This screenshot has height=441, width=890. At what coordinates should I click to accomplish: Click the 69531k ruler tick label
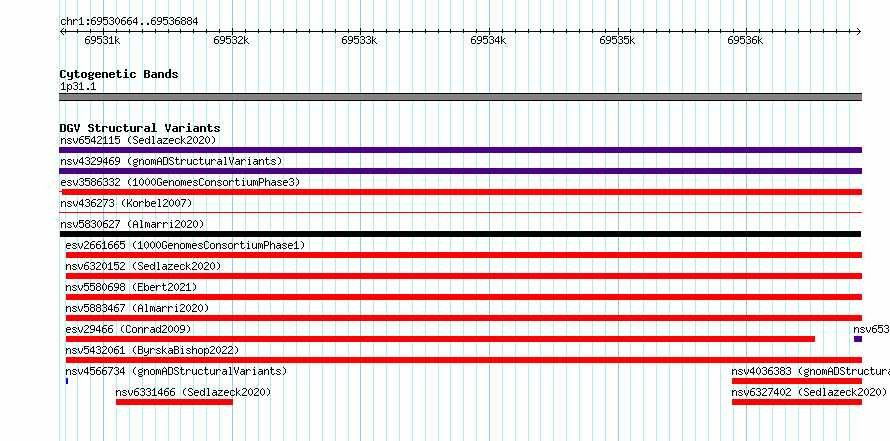[102, 40]
